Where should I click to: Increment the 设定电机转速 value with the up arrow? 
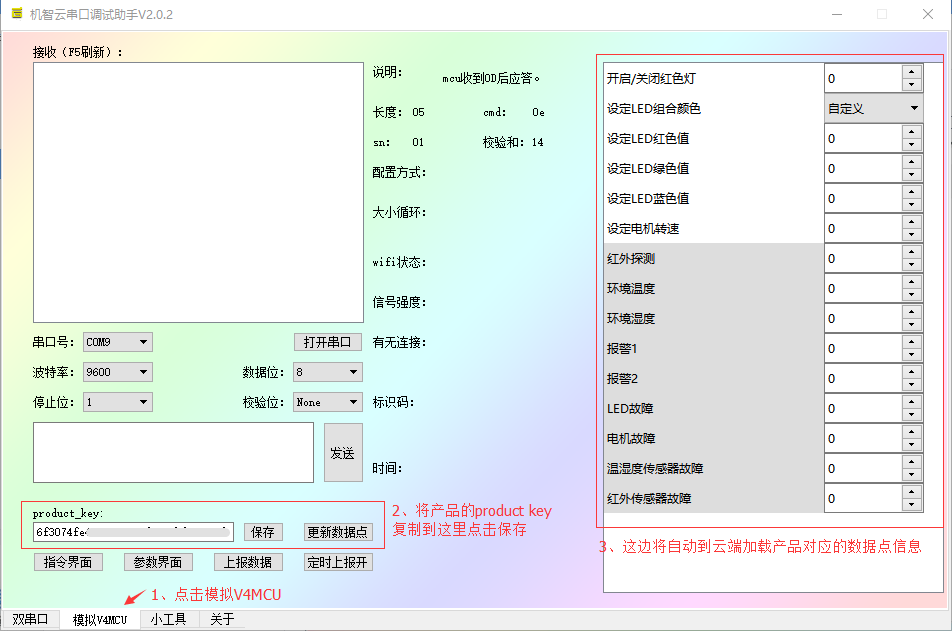[x=912, y=223]
